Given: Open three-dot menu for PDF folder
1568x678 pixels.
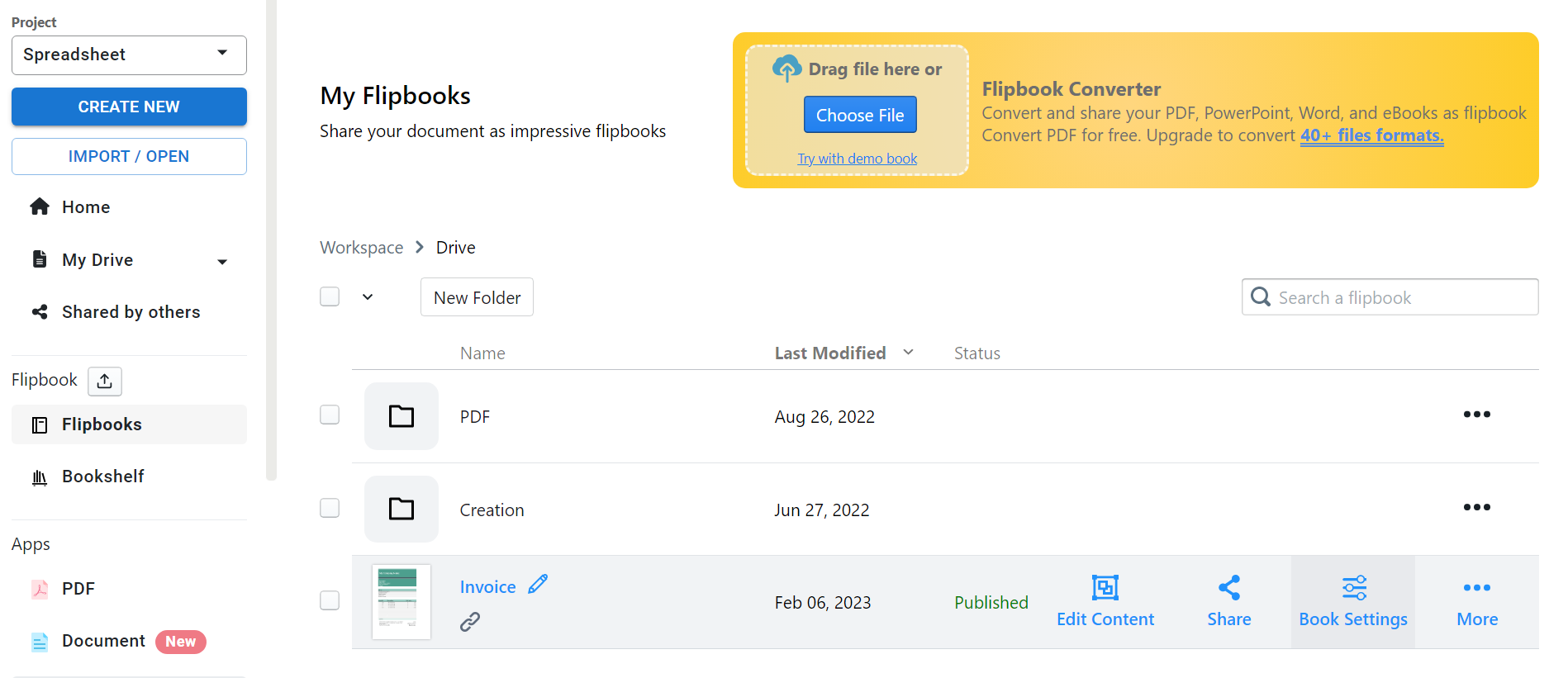Looking at the screenshot, I should click(1476, 415).
